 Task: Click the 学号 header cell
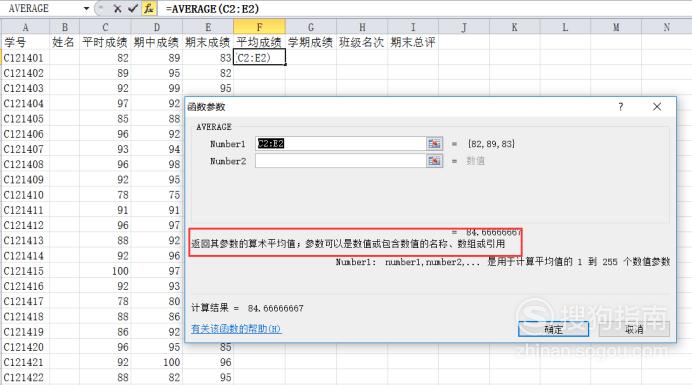point(26,42)
